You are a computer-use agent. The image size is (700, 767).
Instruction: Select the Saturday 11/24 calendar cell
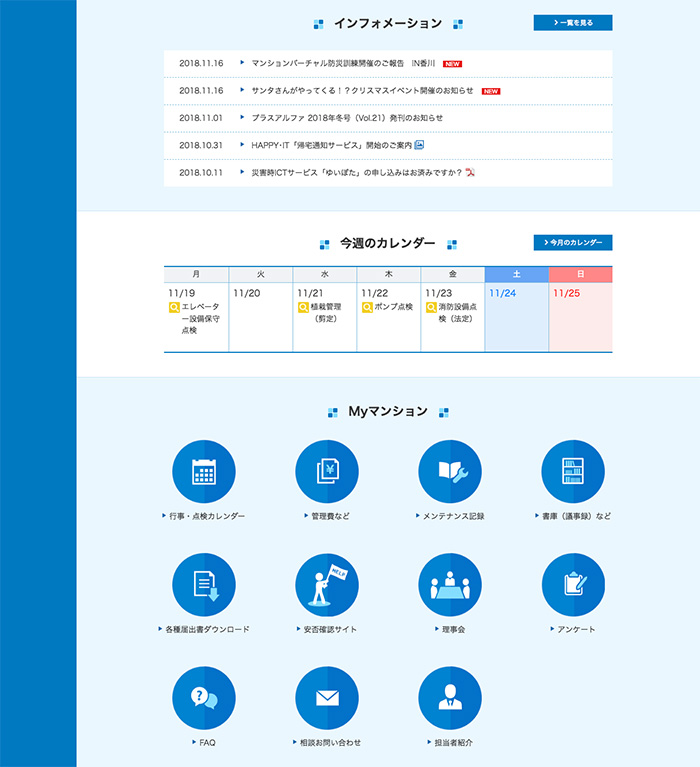(516, 317)
